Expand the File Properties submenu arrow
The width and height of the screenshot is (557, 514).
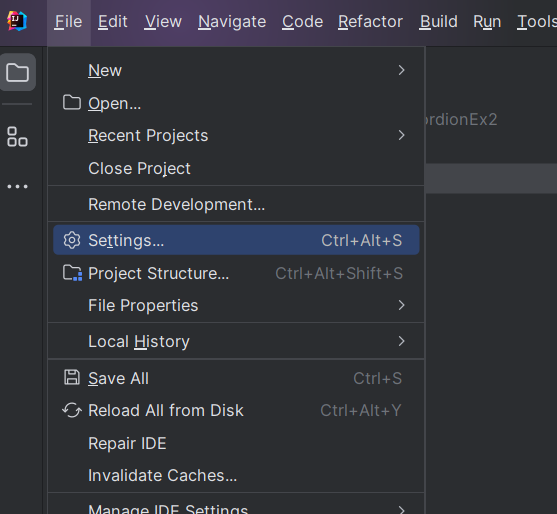tap(401, 305)
